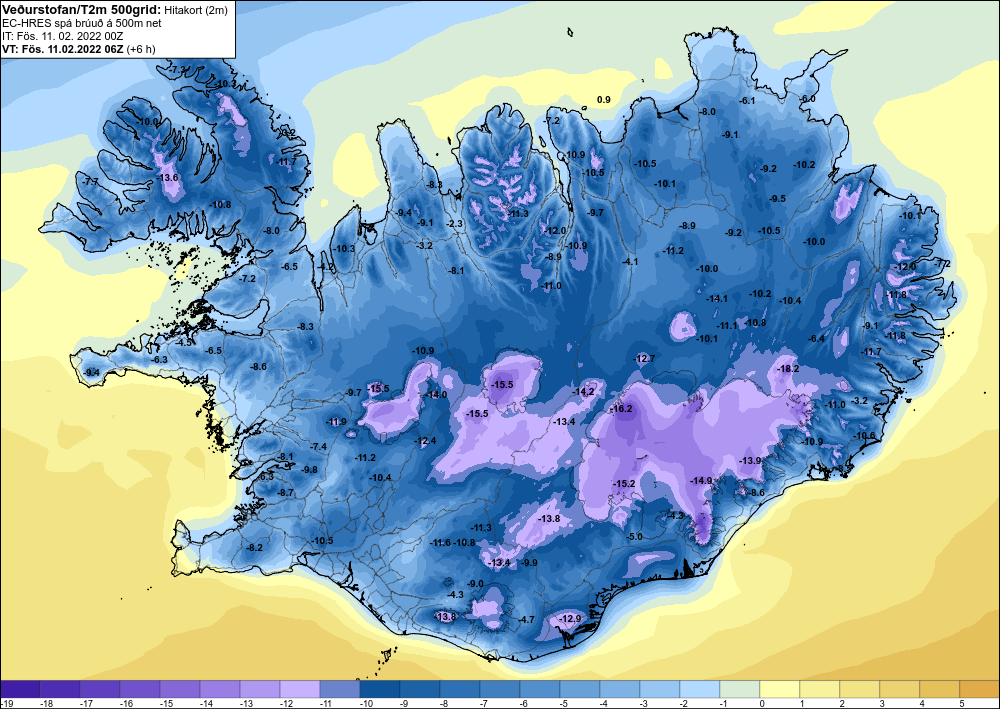Pick the legend swatch labeled -11
Viewport: 1000px width, 709px height.
tap(340, 689)
